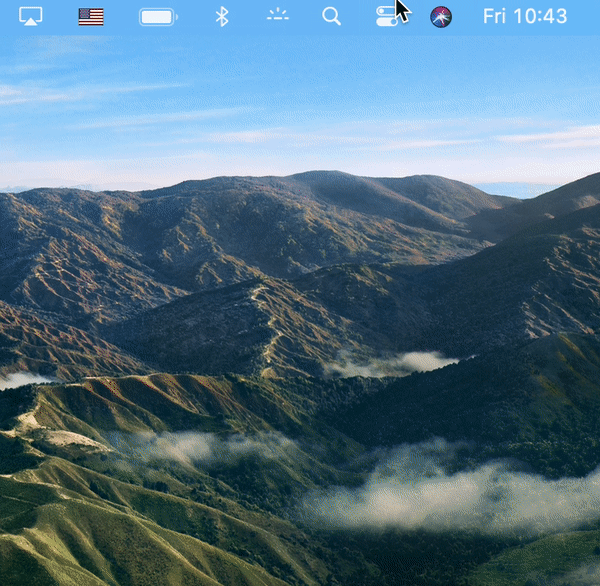Viewport: 600px width, 586px height.
Task: Open Control Center toggles icon
Action: point(386,16)
